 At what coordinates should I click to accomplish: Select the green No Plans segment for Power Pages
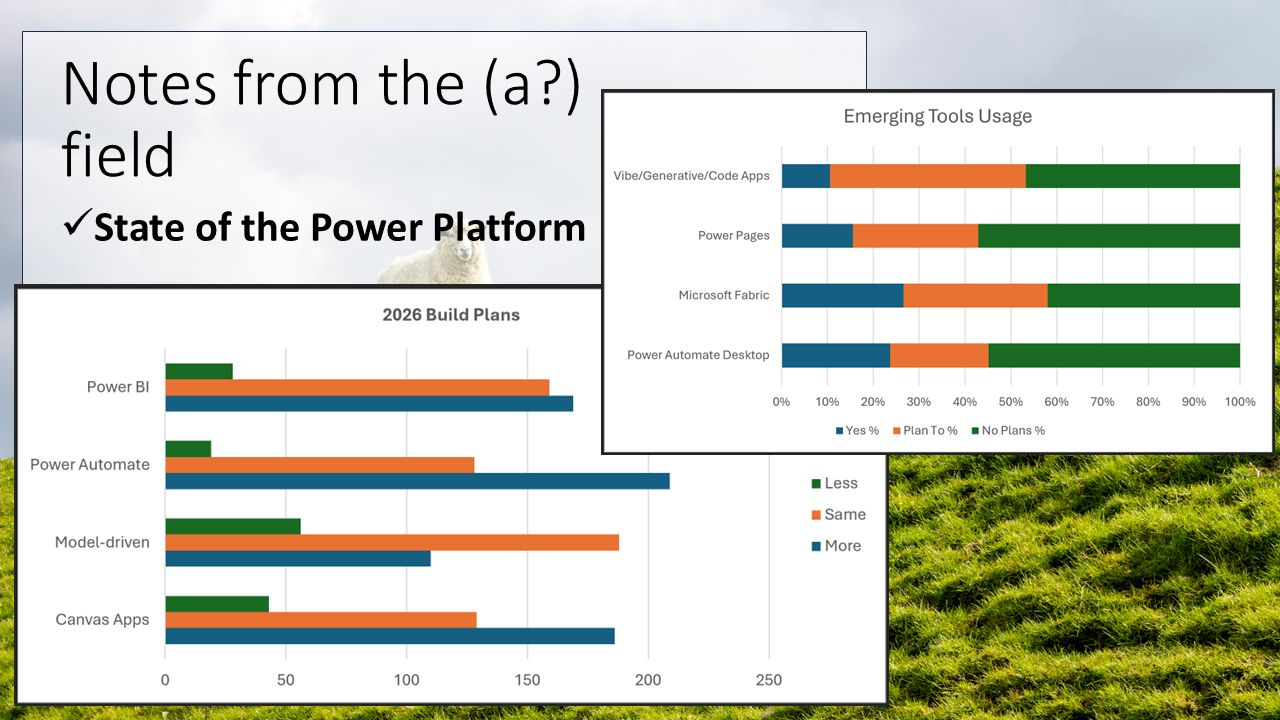click(x=1109, y=236)
